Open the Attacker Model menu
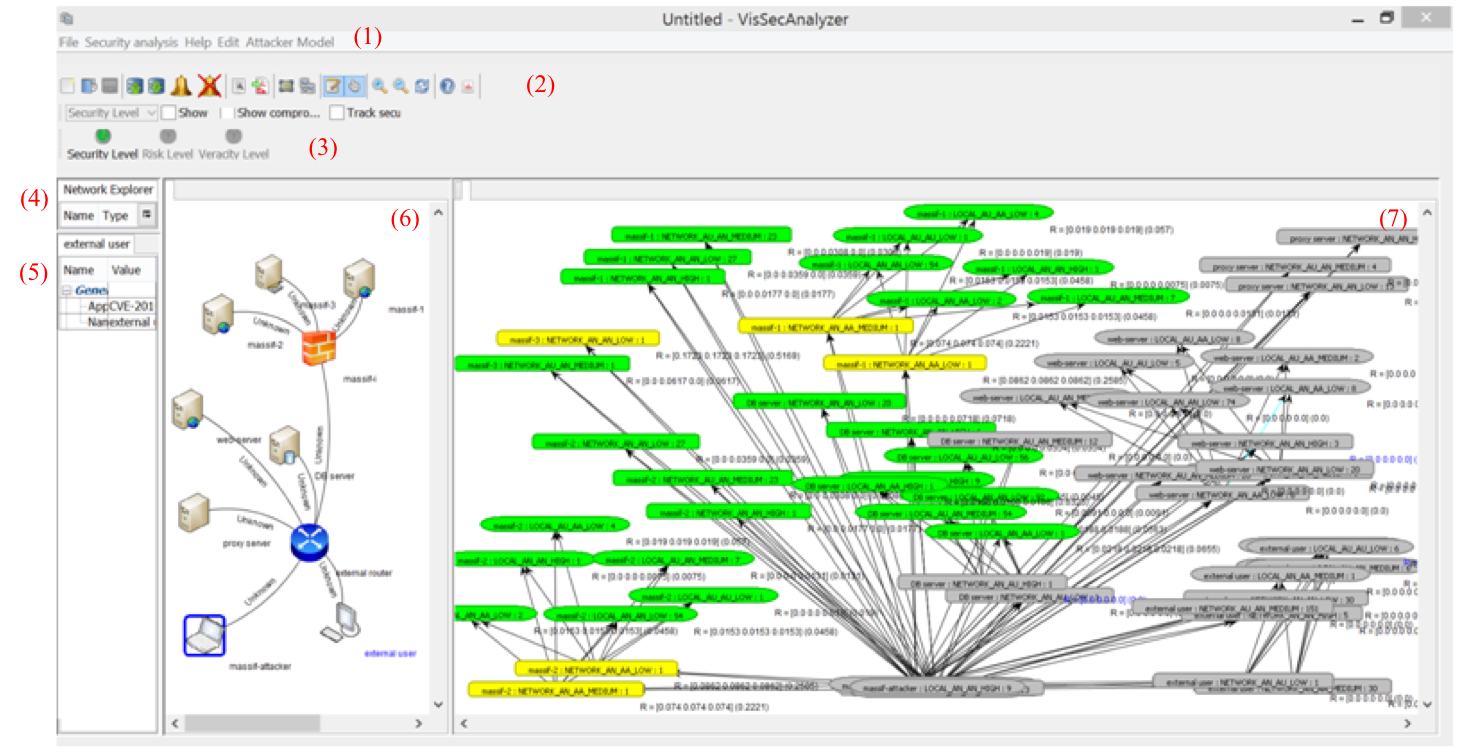 point(290,43)
